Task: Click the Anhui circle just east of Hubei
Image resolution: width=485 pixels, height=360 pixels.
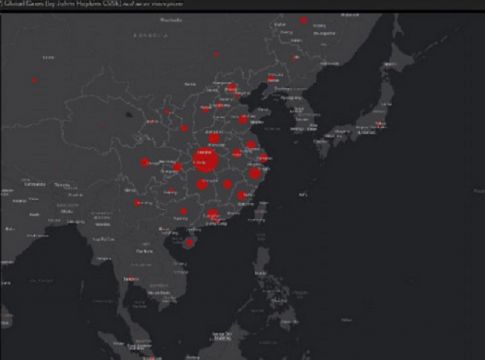Action: pos(236,153)
